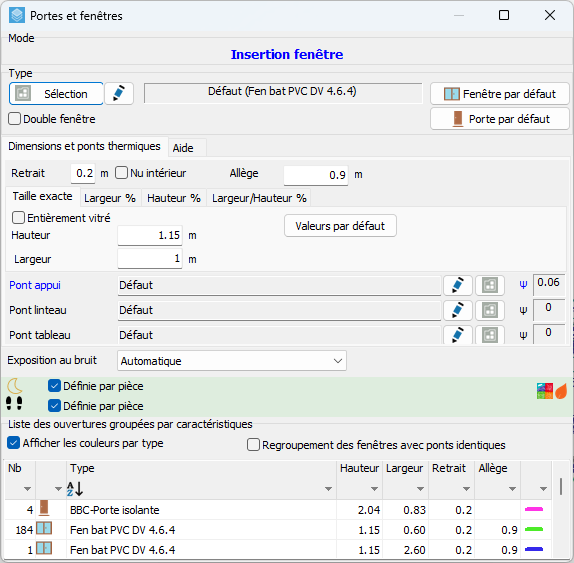Screen dimensions: 574x563
Task: Edit Pont appui with its pencil icon
Action: (458, 285)
